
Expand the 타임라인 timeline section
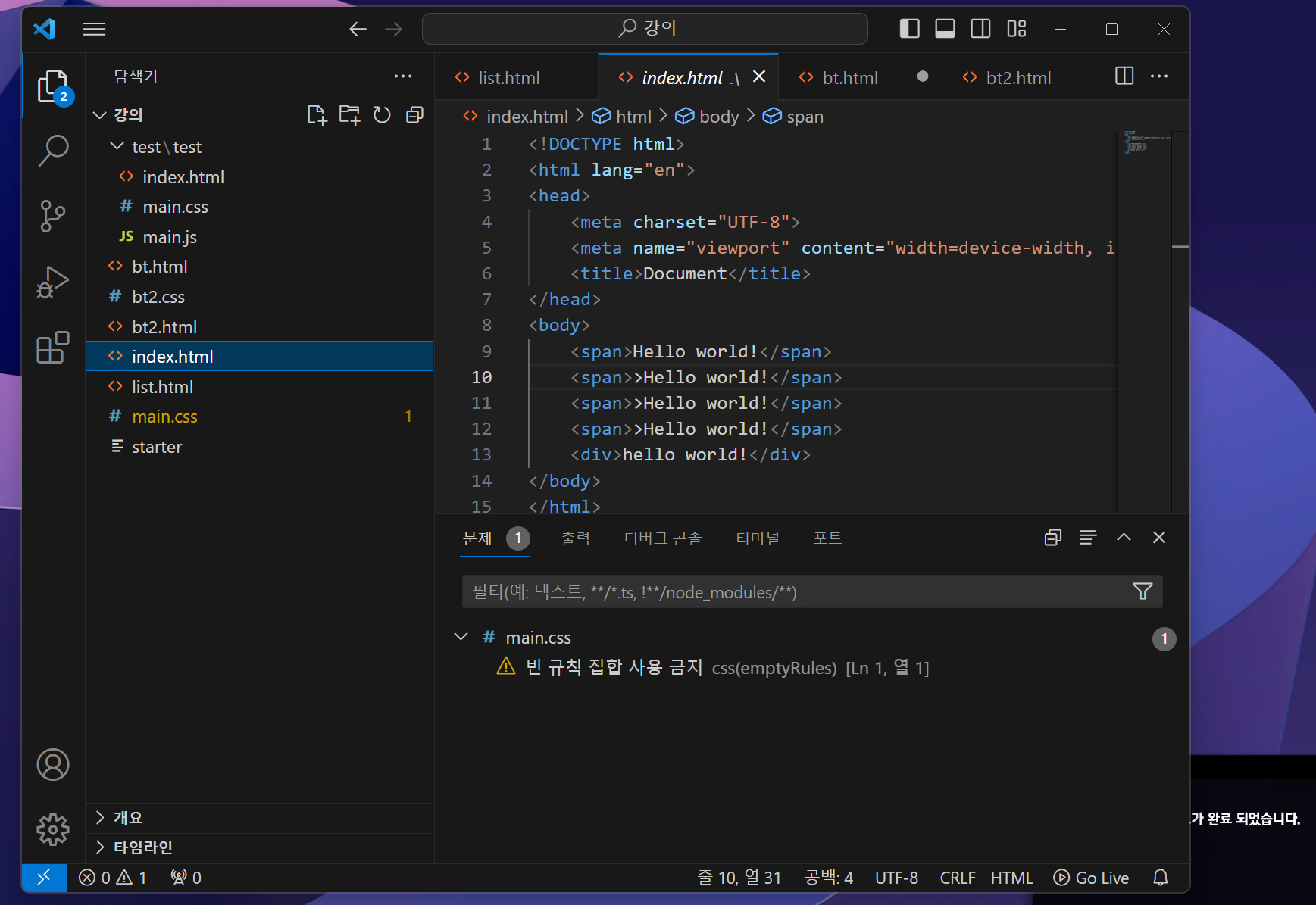(x=100, y=847)
